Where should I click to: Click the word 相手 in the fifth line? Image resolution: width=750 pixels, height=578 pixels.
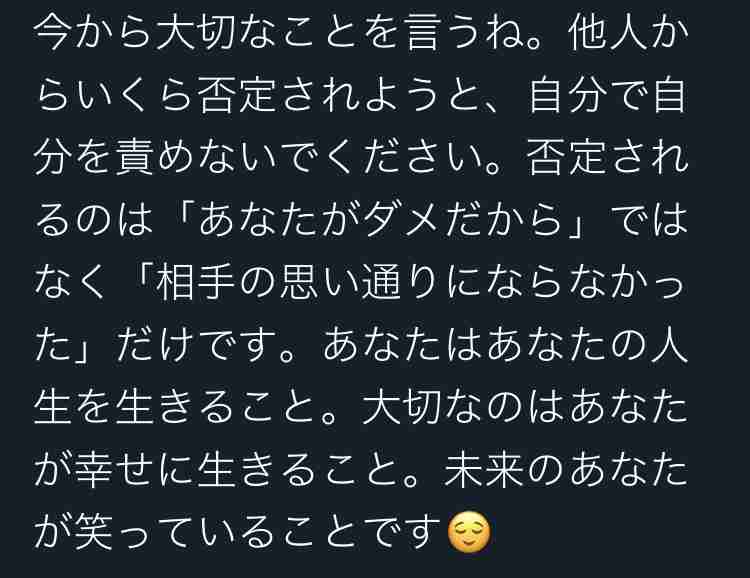[x=196, y=283]
